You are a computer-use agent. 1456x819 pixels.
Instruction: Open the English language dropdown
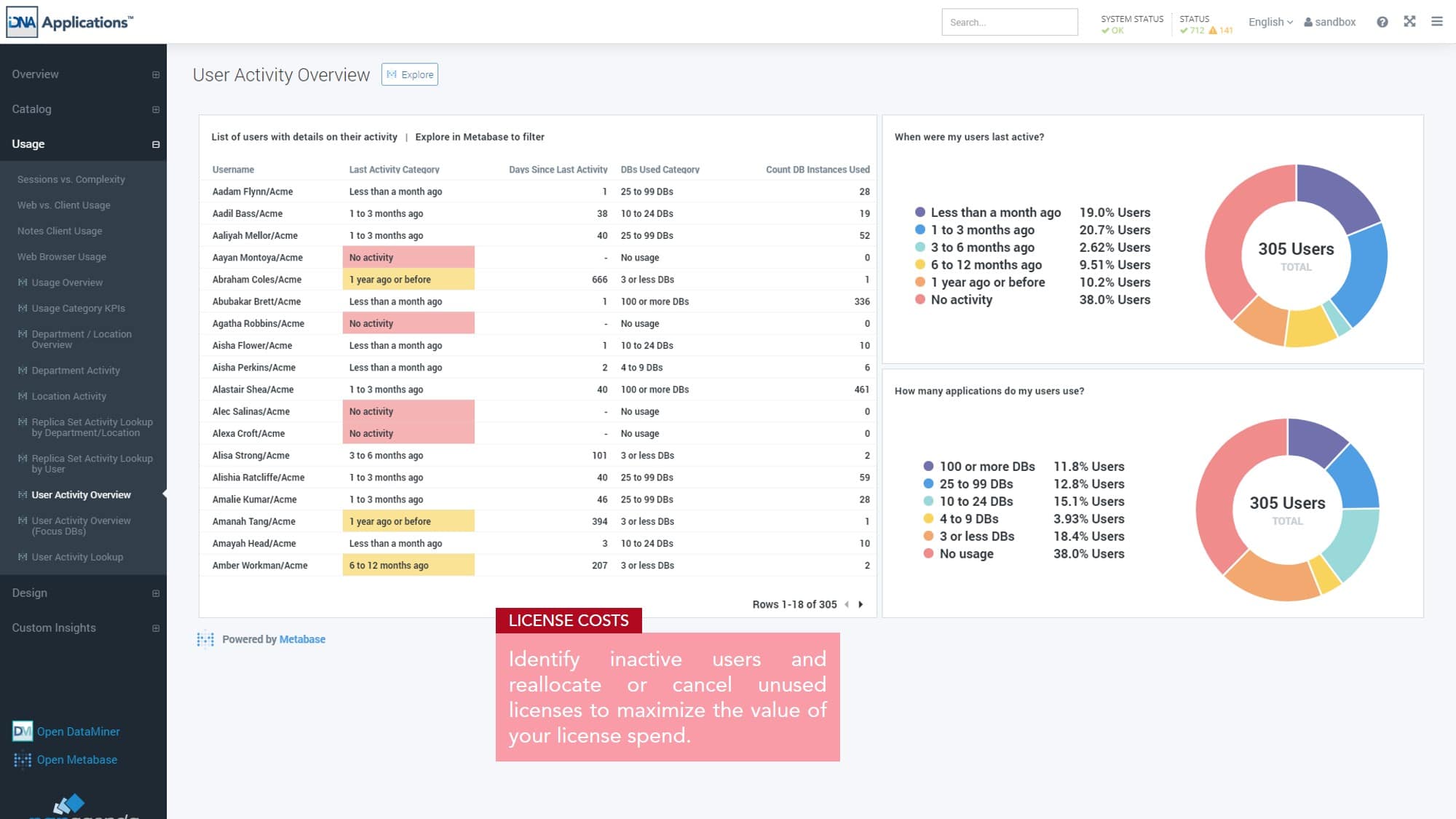point(1270,22)
